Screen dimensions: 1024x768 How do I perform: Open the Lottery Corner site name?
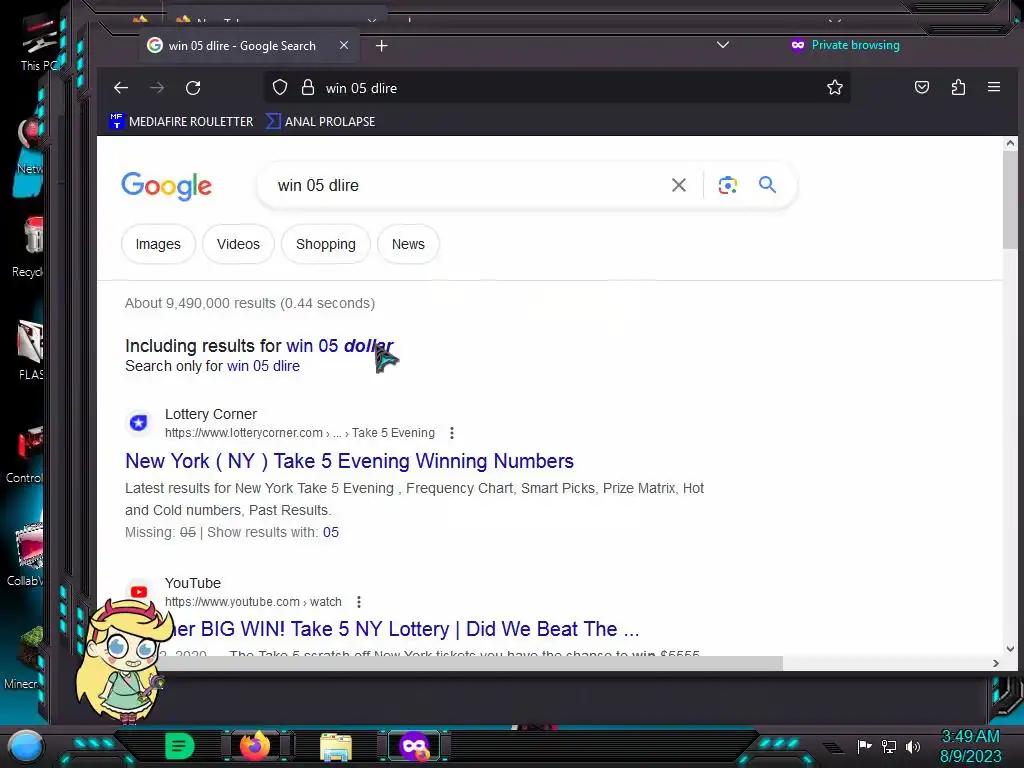click(x=211, y=414)
